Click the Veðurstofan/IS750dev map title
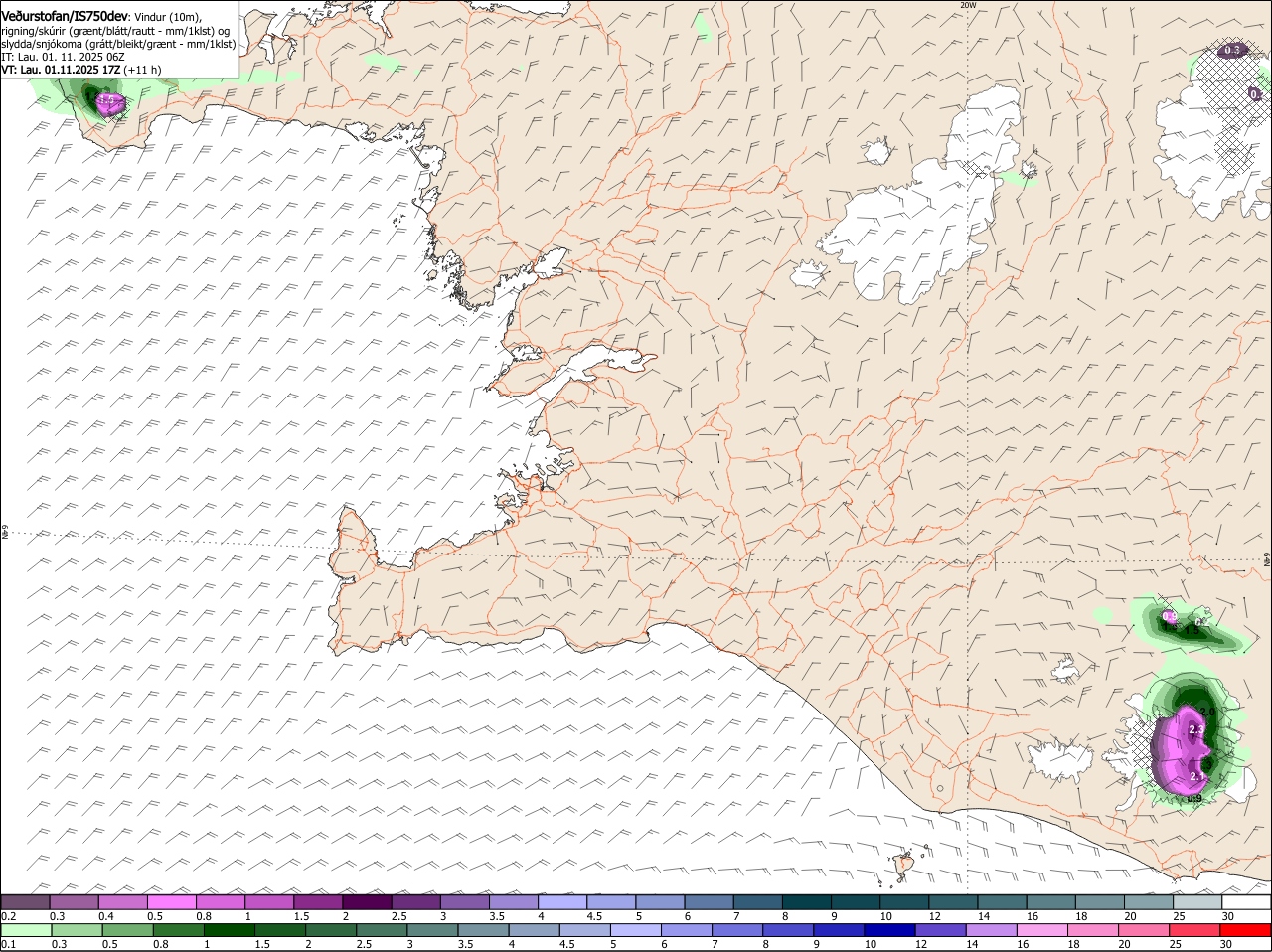1272x952 pixels. click(x=66, y=16)
